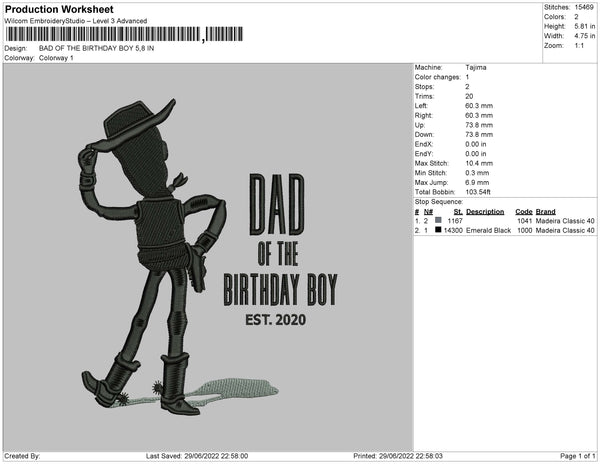600x464 pixels.
Task: Click the Max Jump value 6.9 mm
Action: point(477,182)
